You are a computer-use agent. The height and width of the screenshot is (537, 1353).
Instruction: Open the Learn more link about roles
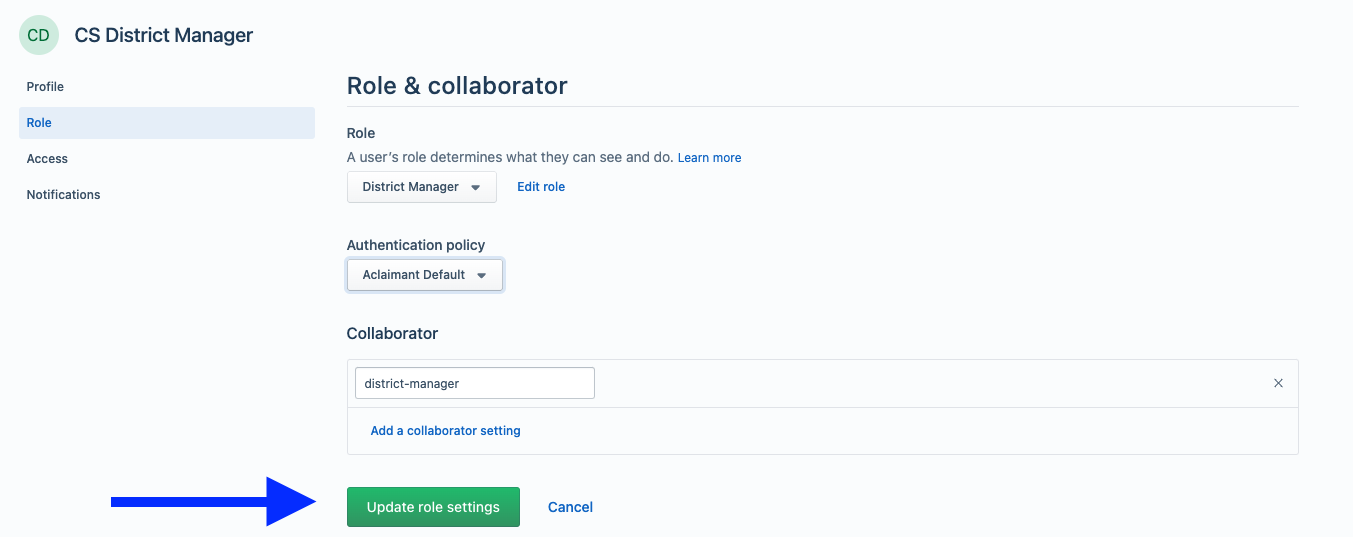(x=710, y=158)
